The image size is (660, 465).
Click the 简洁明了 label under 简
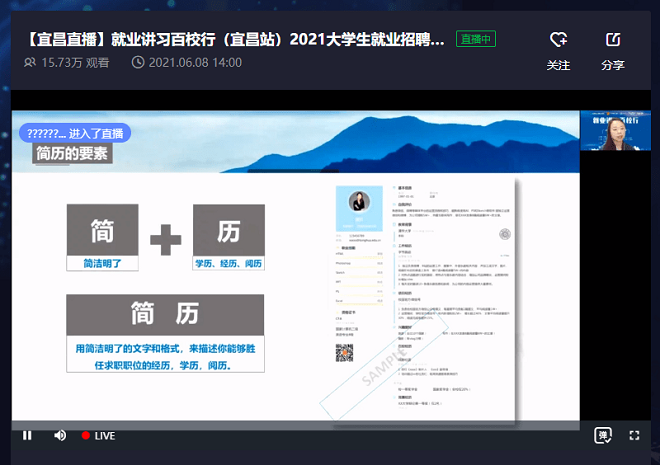[x=101, y=263]
